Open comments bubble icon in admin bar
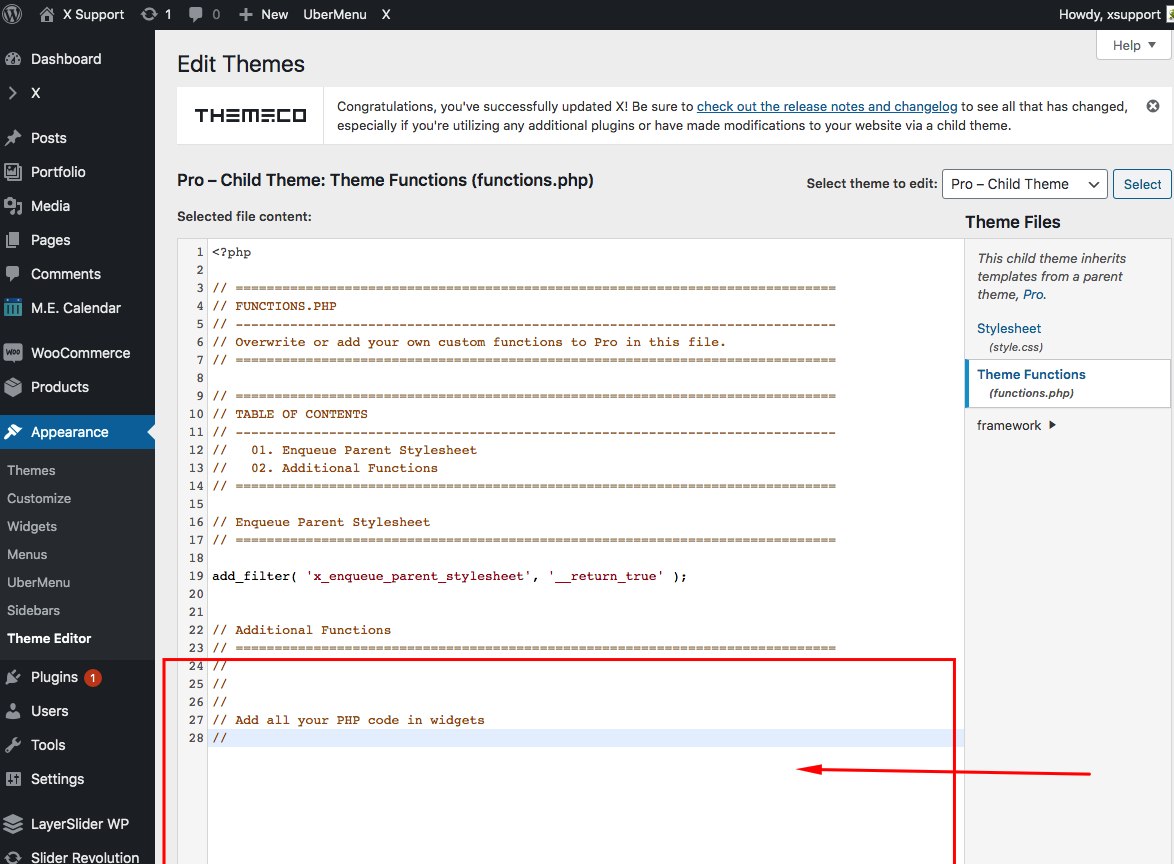This screenshot has height=864, width=1174. pyautogui.click(x=195, y=14)
